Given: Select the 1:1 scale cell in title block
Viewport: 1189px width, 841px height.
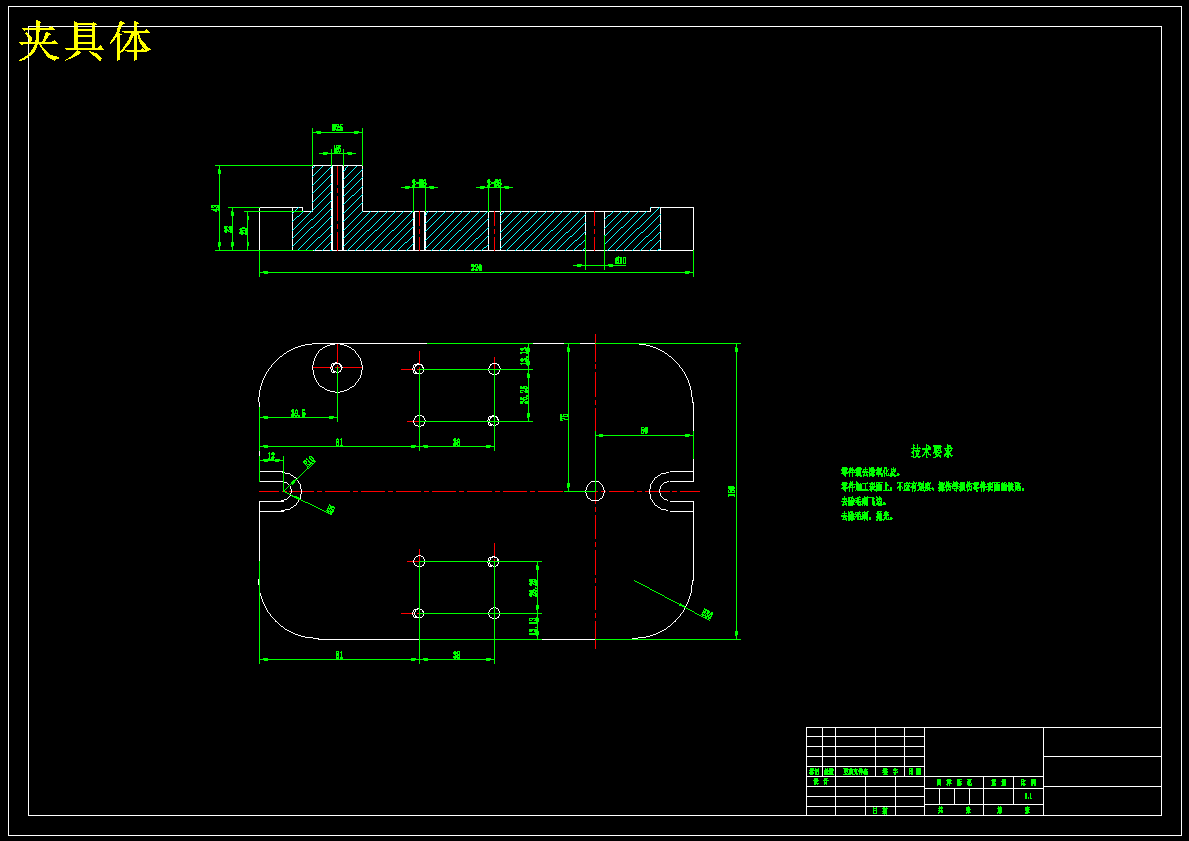Looking at the screenshot, I should (x=1028, y=796).
